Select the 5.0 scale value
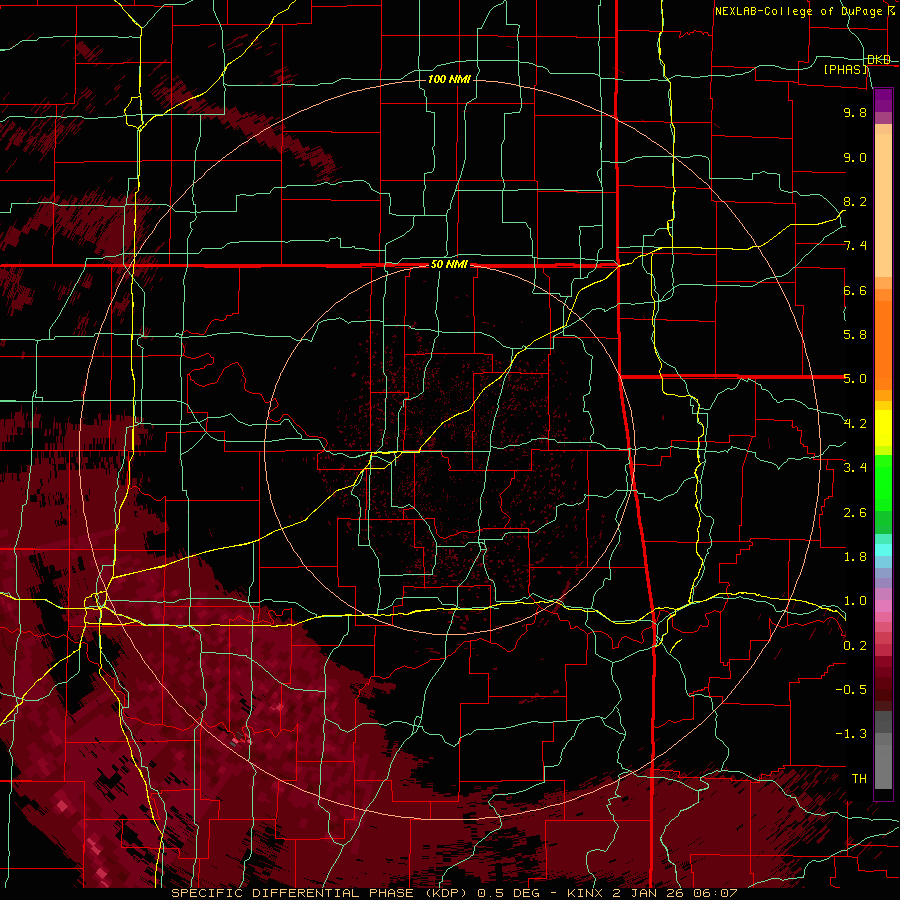 [855, 379]
